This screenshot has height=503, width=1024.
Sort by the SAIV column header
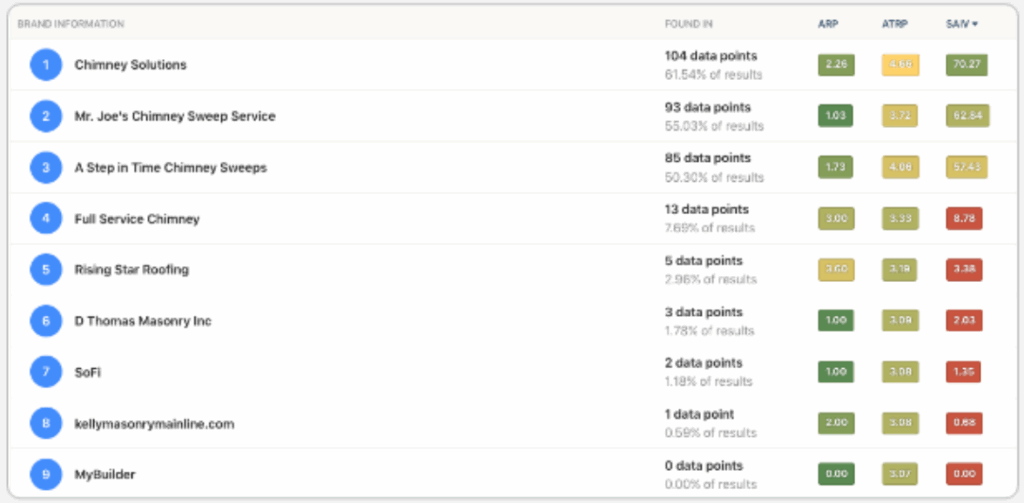point(962,23)
